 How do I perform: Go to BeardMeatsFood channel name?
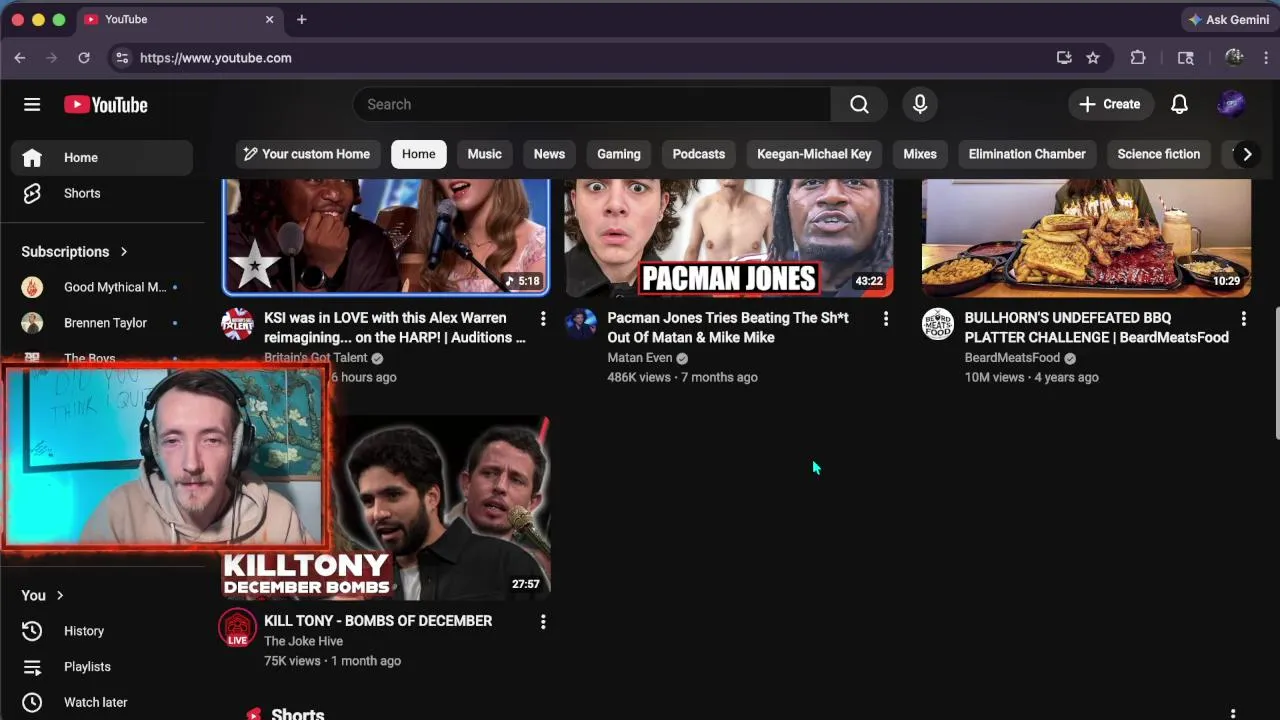(x=1012, y=358)
